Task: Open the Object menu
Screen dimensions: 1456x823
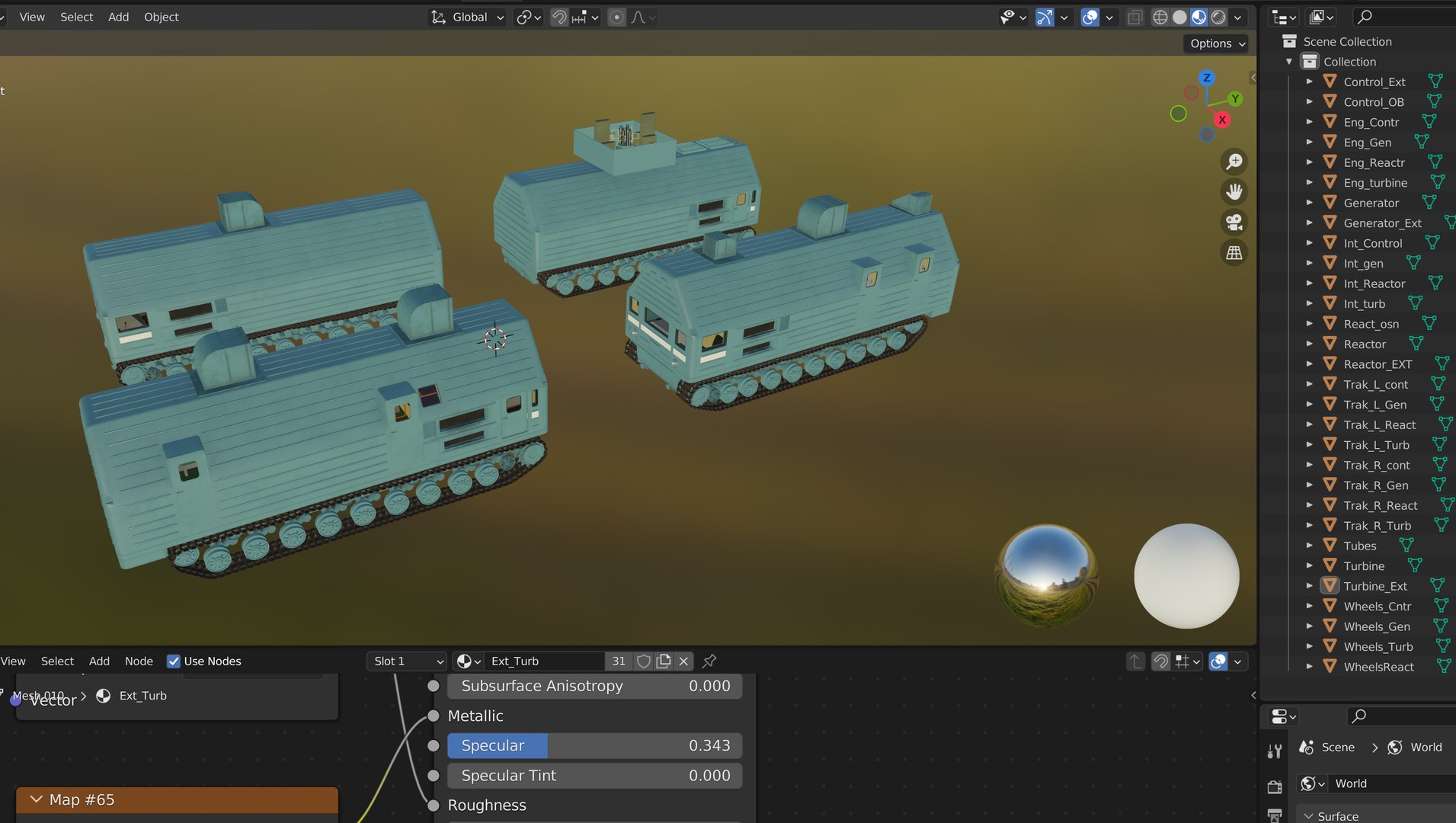Action: coord(162,17)
